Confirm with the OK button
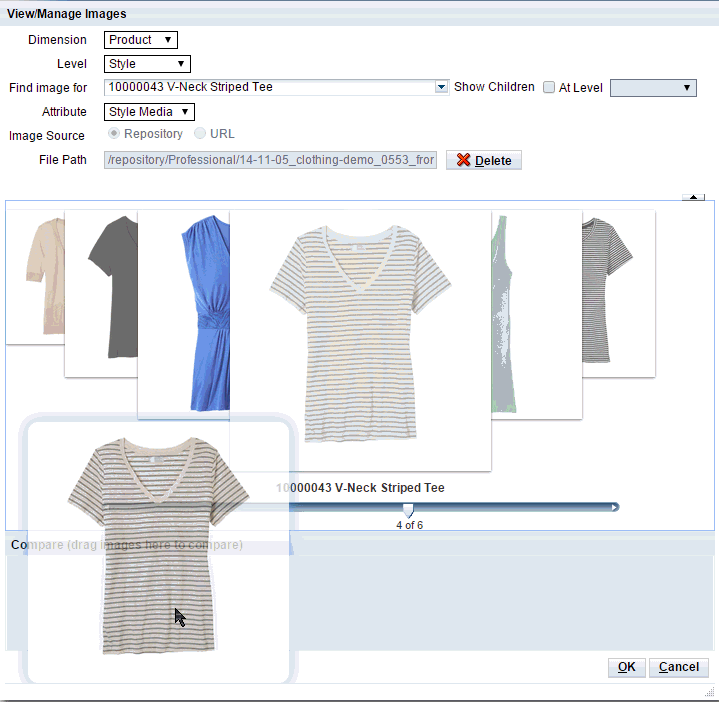 [627, 667]
